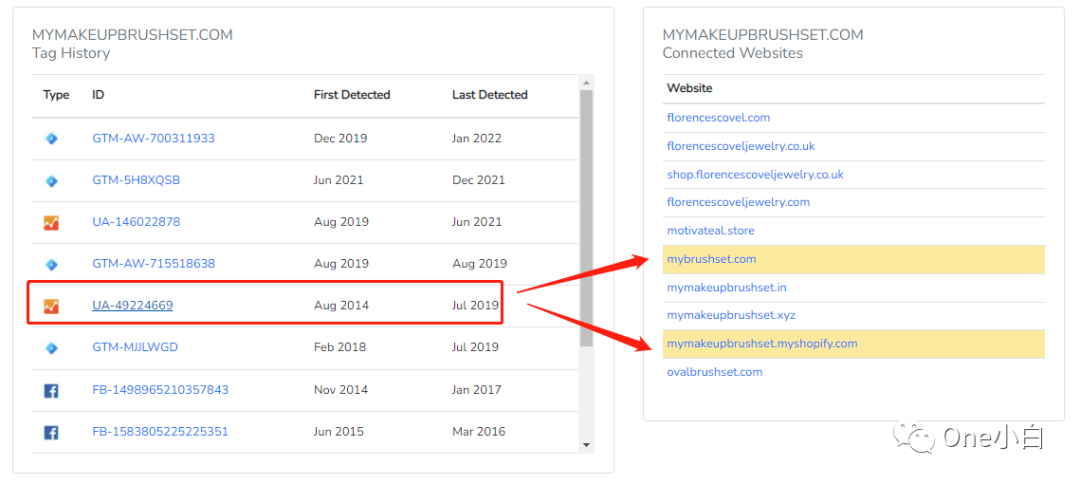Click Jan 2022 last detected cell
Viewport: 1080px width, 484px height.
[477, 138]
